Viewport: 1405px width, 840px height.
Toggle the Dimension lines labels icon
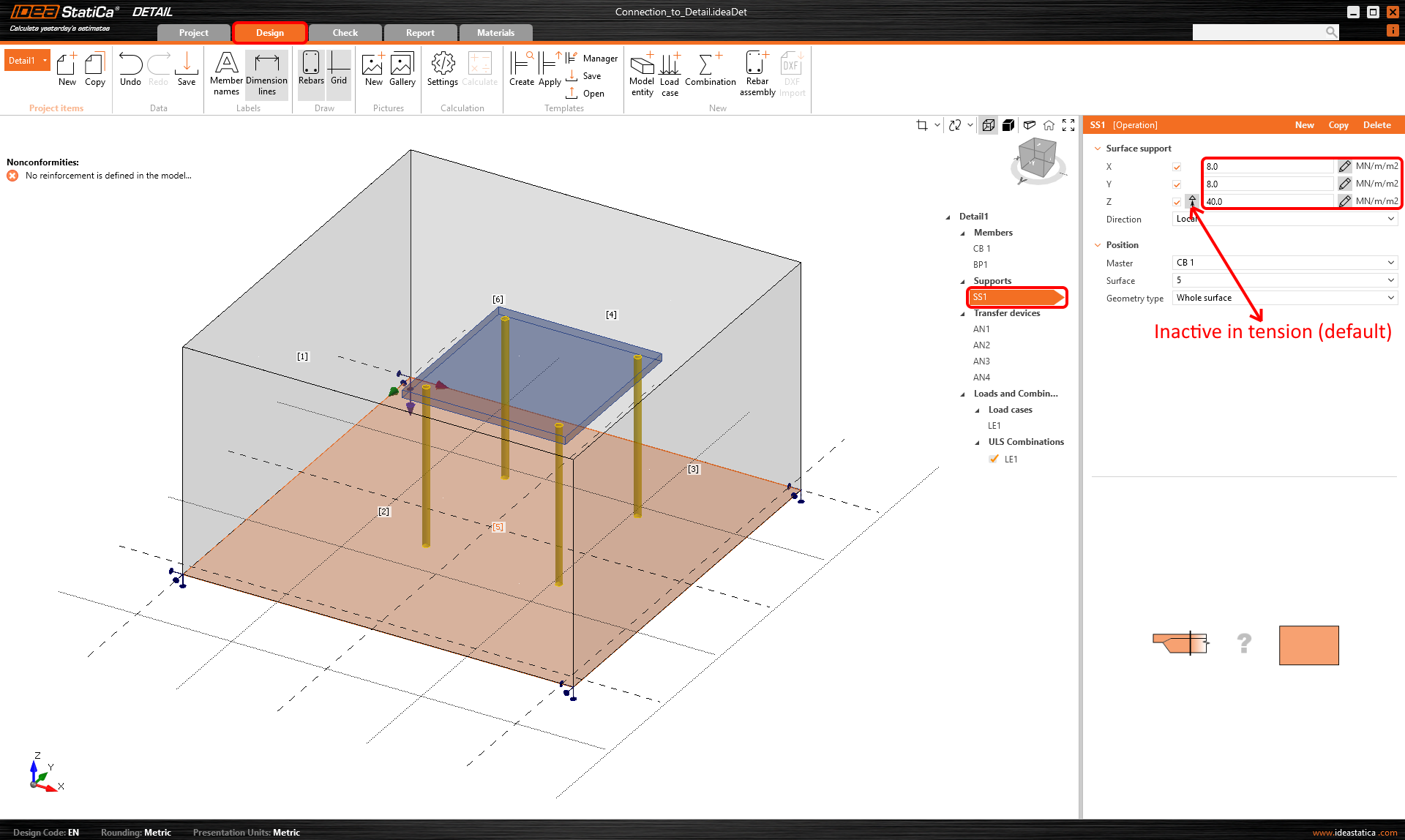click(266, 73)
